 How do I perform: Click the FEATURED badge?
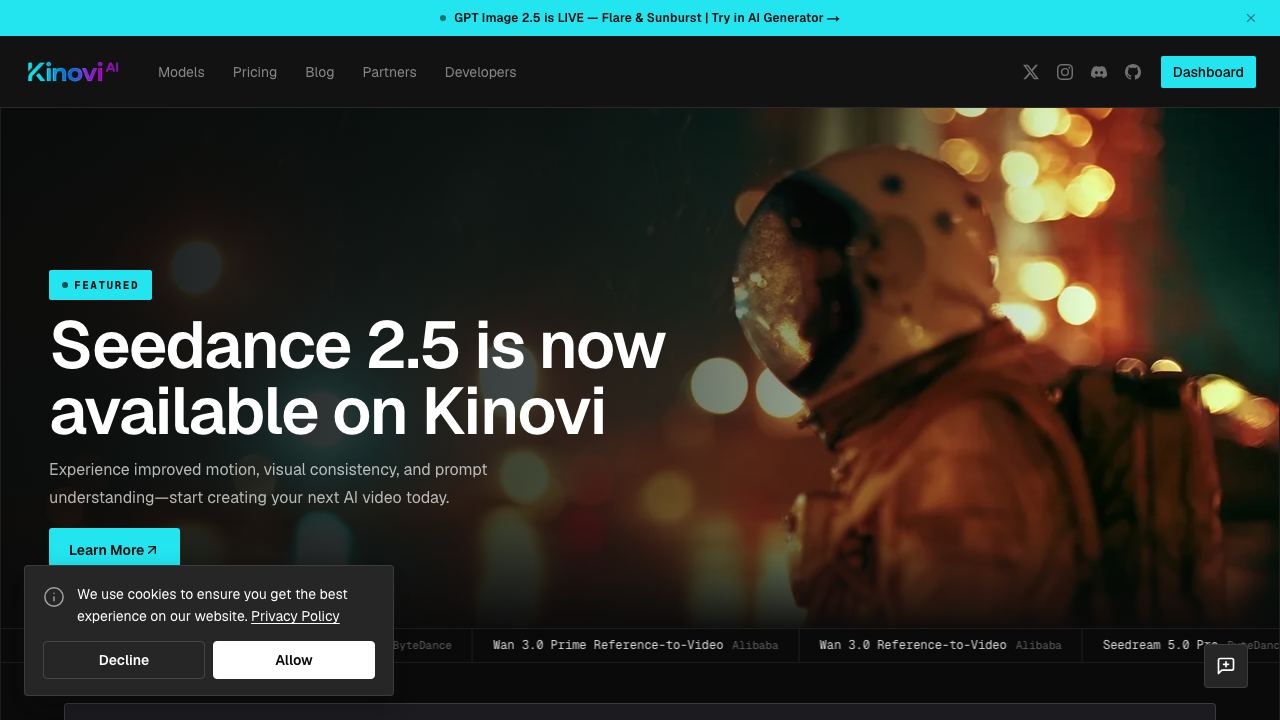[x=100, y=285]
